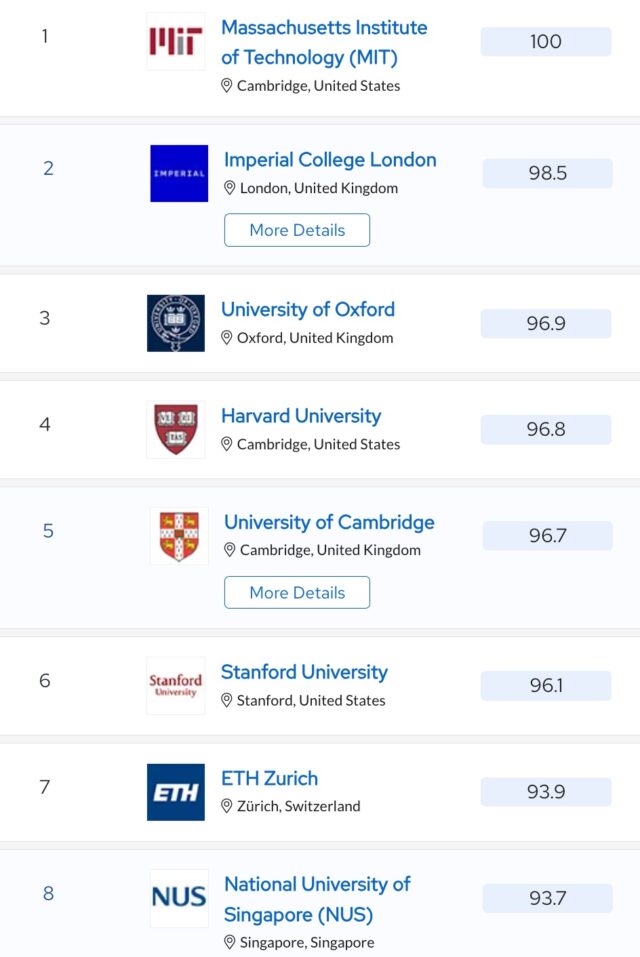Click the Harvard University shield logo
This screenshot has height=957, width=640.
pyautogui.click(x=176, y=430)
